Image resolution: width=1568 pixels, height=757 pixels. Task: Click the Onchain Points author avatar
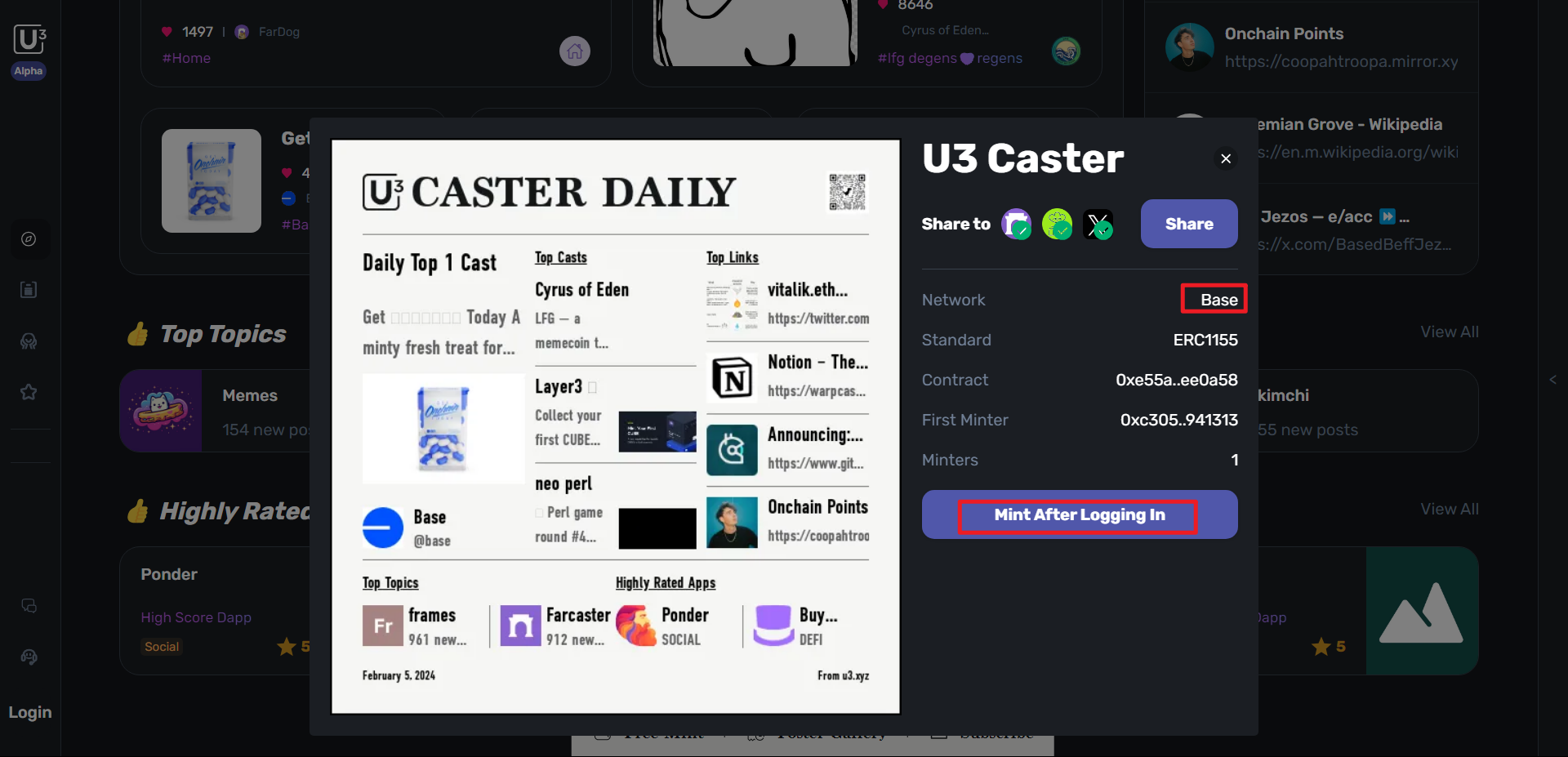[x=1190, y=47]
